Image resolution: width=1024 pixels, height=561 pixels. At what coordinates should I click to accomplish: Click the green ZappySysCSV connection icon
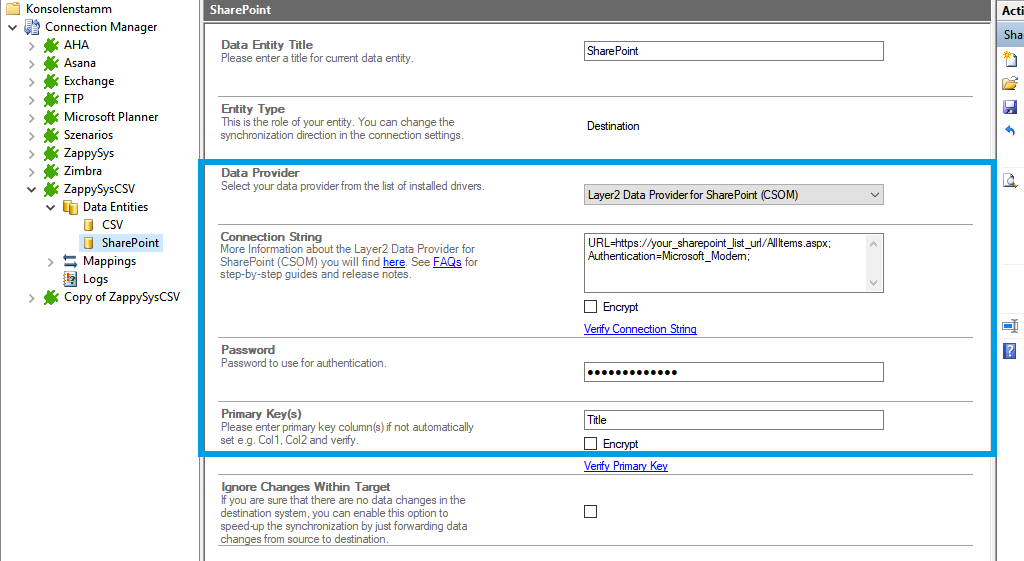(x=51, y=189)
